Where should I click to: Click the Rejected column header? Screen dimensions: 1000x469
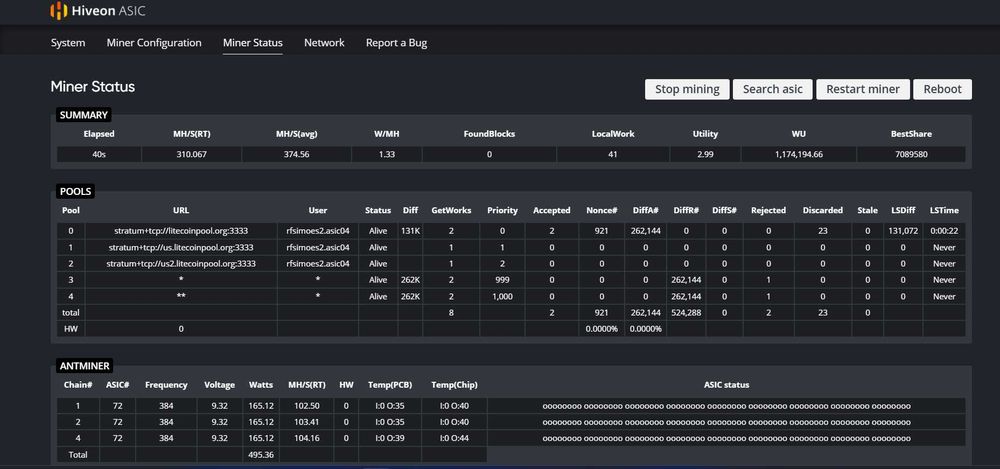click(768, 211)
